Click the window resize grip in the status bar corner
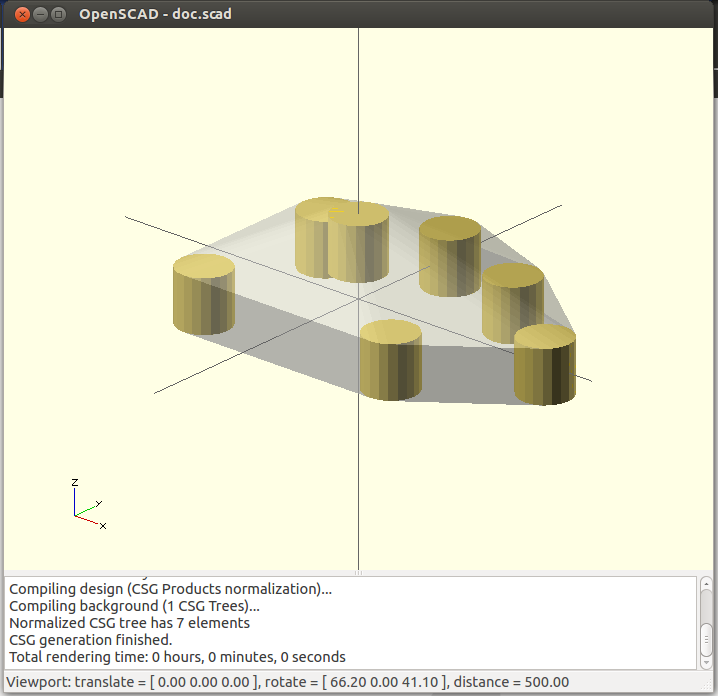The height and width of the screenshot is (696, 718). click(708, 686)
